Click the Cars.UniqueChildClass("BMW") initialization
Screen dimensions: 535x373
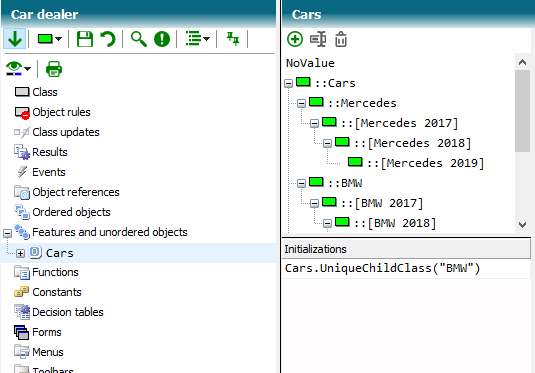point(382,268)
